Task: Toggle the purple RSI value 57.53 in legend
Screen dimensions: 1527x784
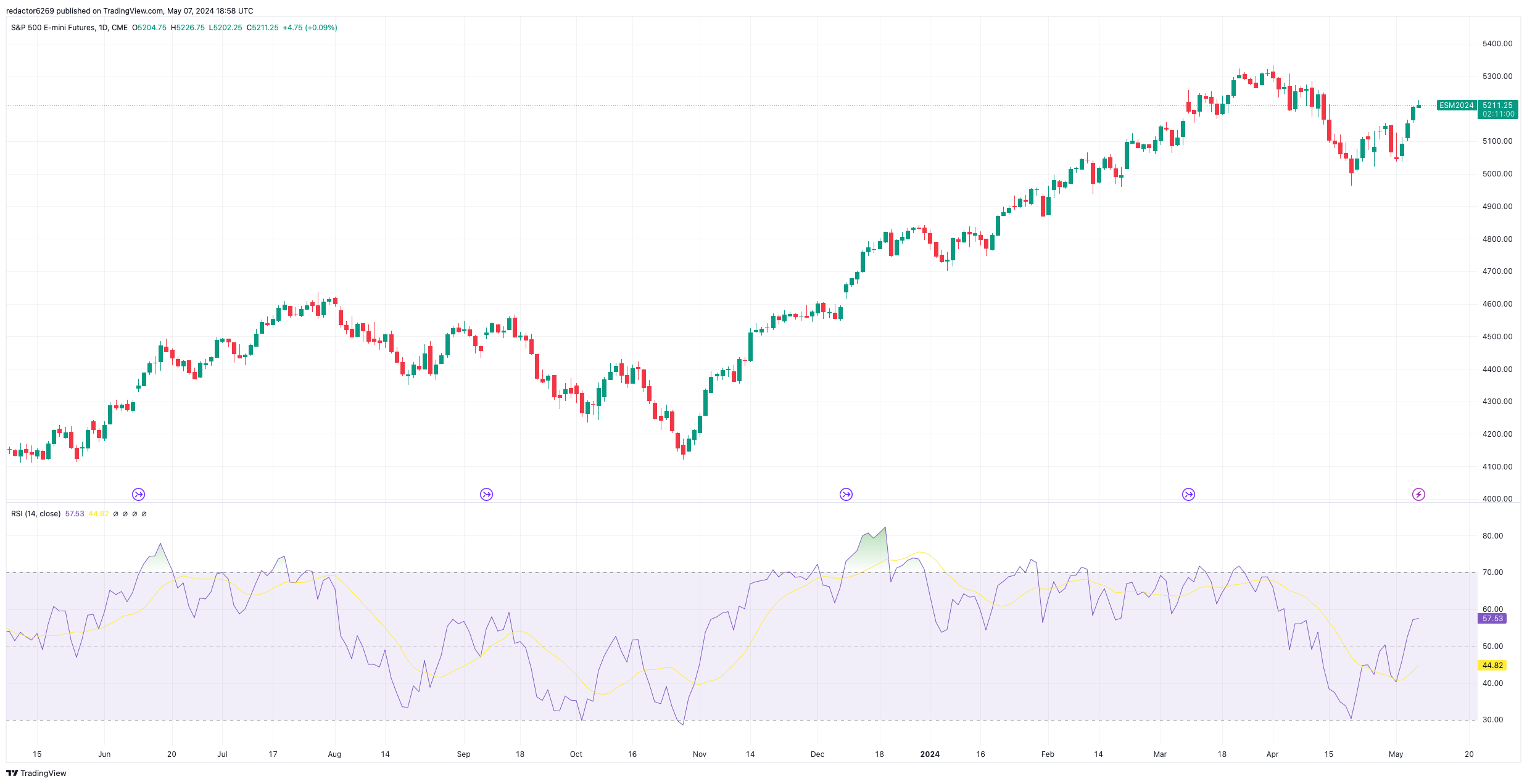Action: pyautogui.click(x=73, y=513)
